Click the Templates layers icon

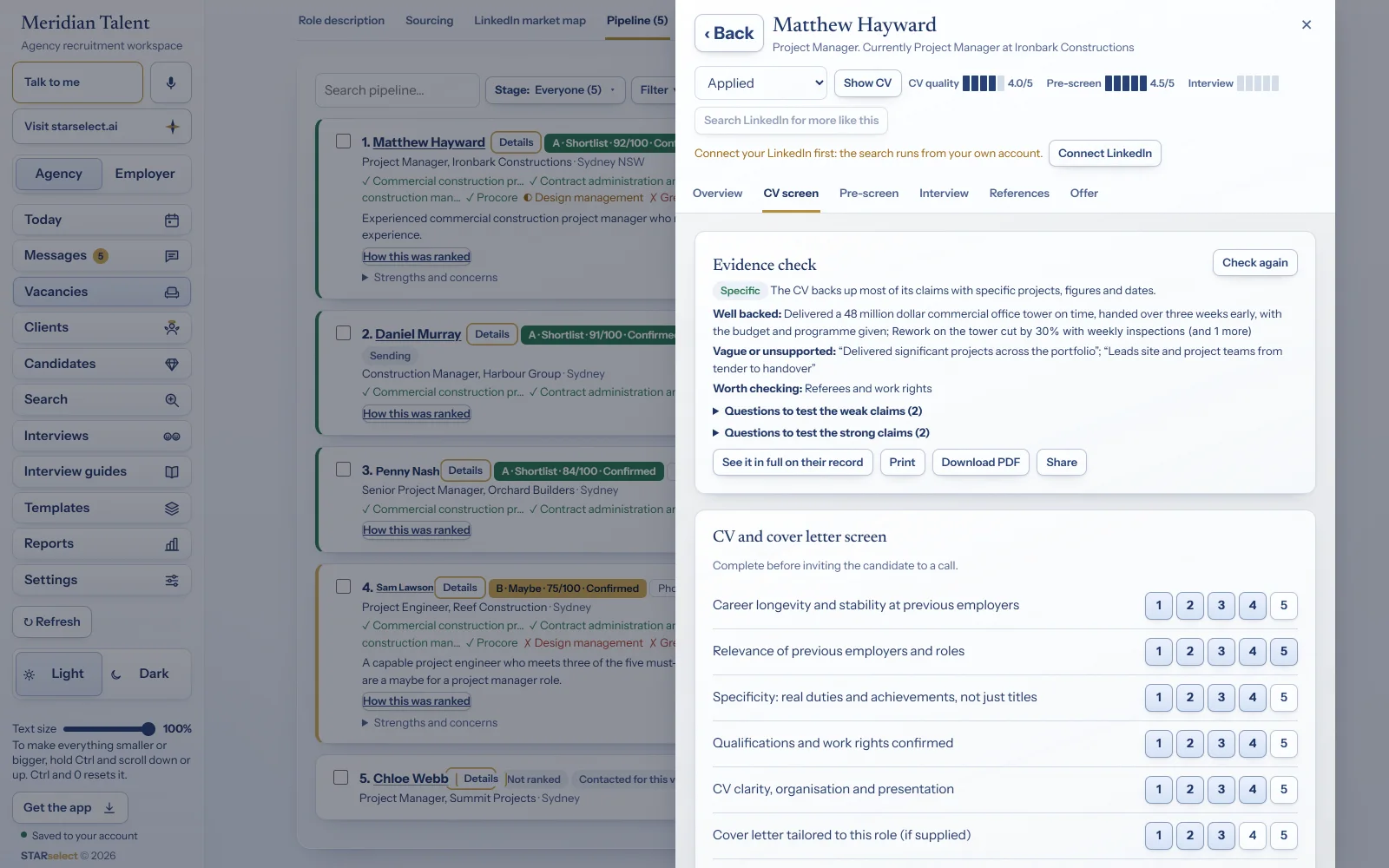[172, 509]
